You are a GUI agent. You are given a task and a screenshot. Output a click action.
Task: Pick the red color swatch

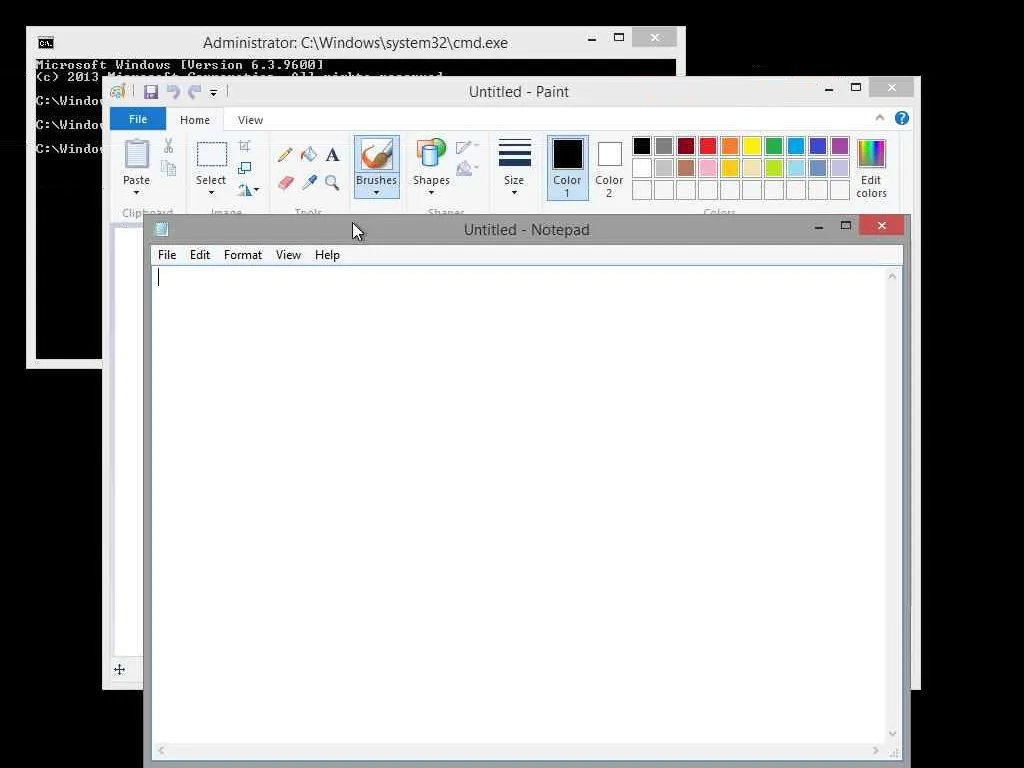click(708, 146)
